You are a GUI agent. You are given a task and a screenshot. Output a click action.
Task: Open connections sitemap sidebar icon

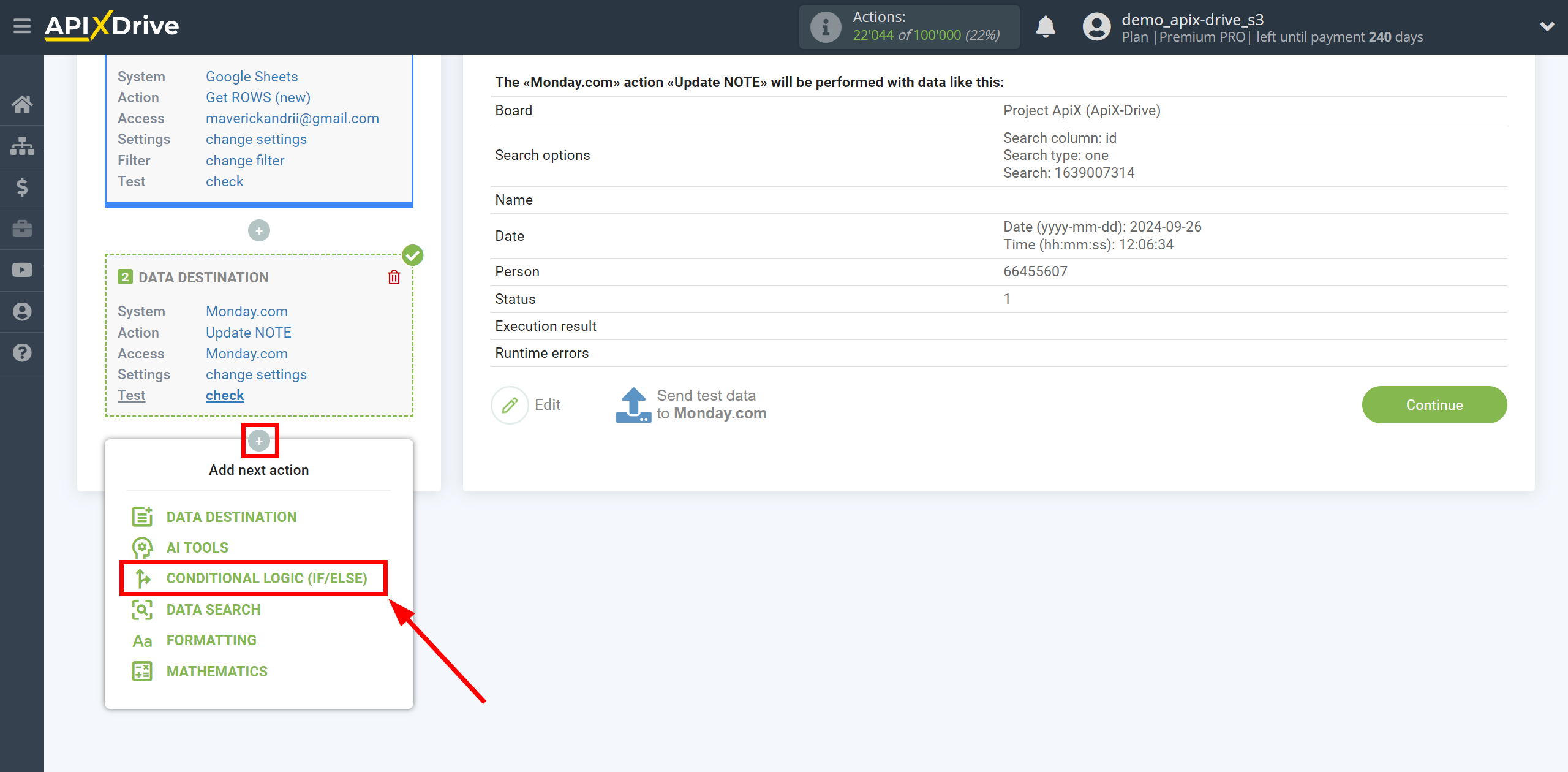point(22,146)
